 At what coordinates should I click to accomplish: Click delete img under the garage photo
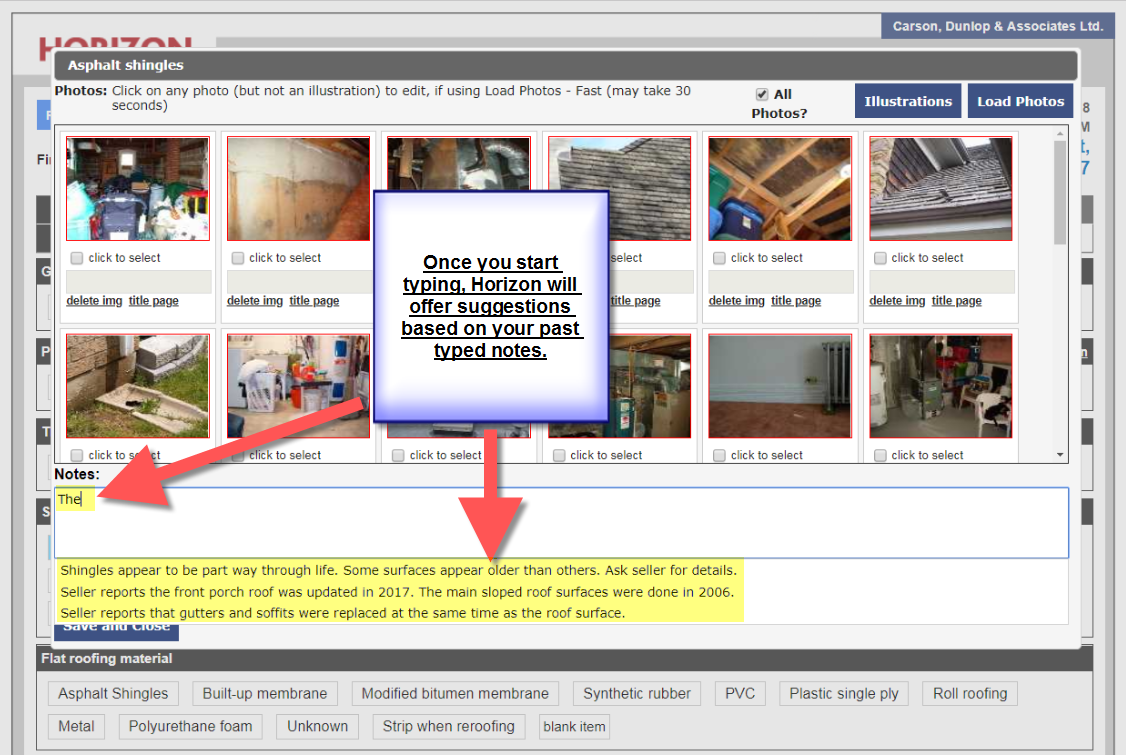point(94,301)
